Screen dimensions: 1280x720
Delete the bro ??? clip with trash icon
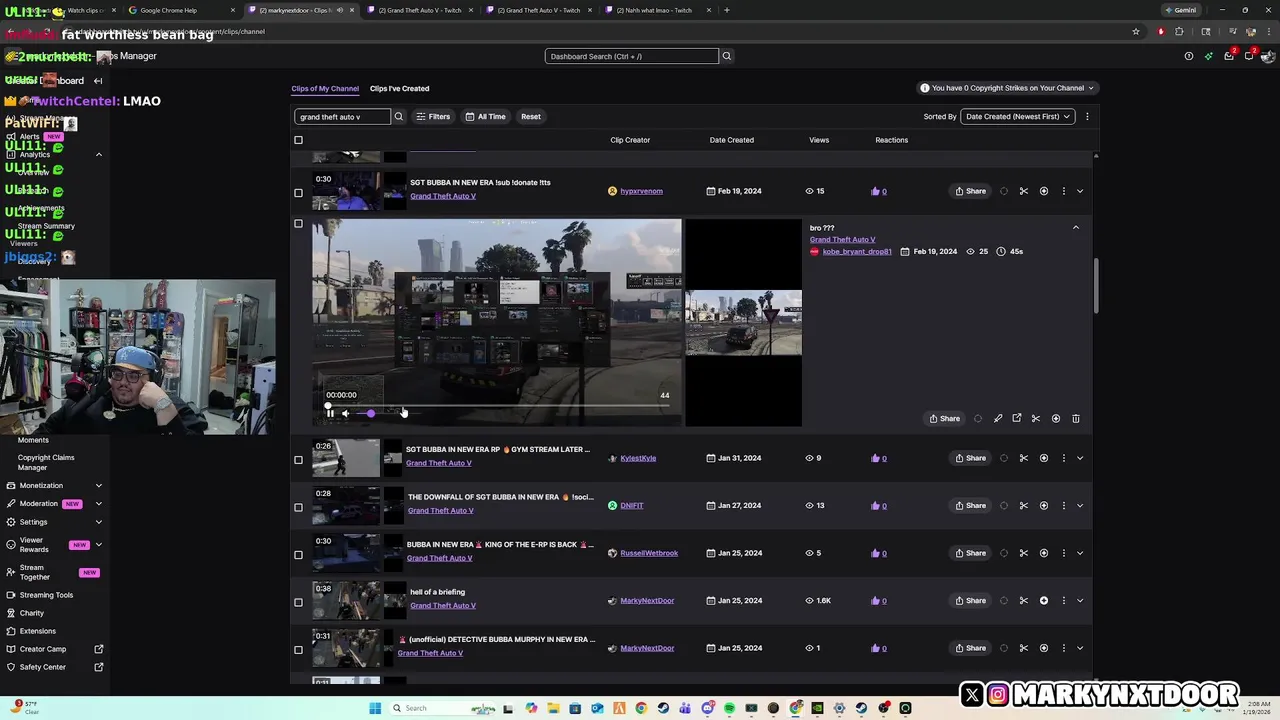(x=1076, y=419)
